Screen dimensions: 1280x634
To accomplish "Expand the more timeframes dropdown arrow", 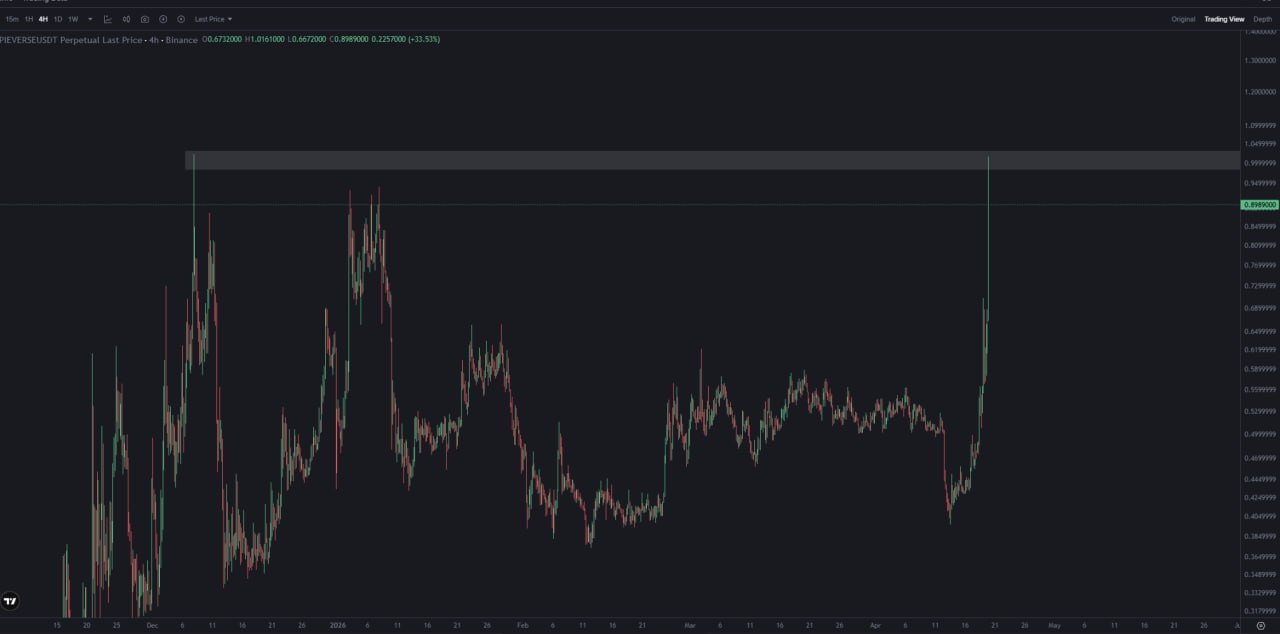I will pos(90,19).
